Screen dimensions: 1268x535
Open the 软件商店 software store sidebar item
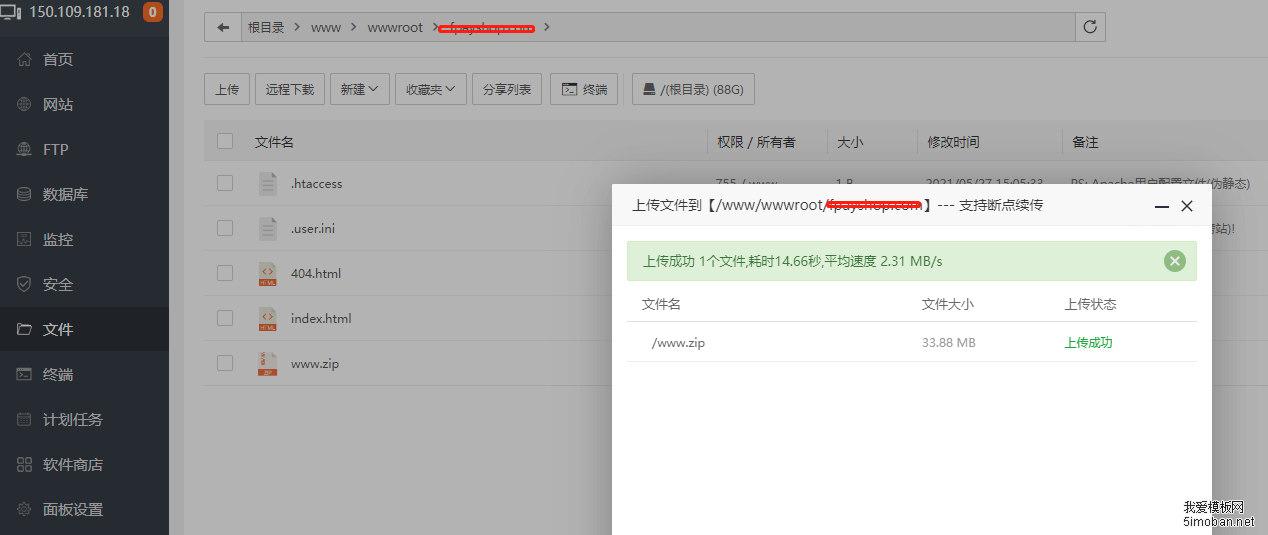(x=84, y=465)
